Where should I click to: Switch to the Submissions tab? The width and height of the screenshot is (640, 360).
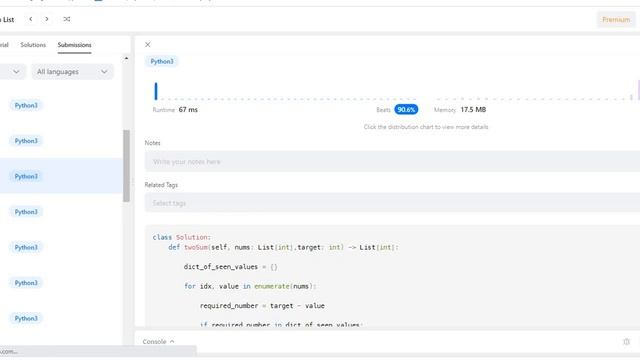(x=74, y=45)
